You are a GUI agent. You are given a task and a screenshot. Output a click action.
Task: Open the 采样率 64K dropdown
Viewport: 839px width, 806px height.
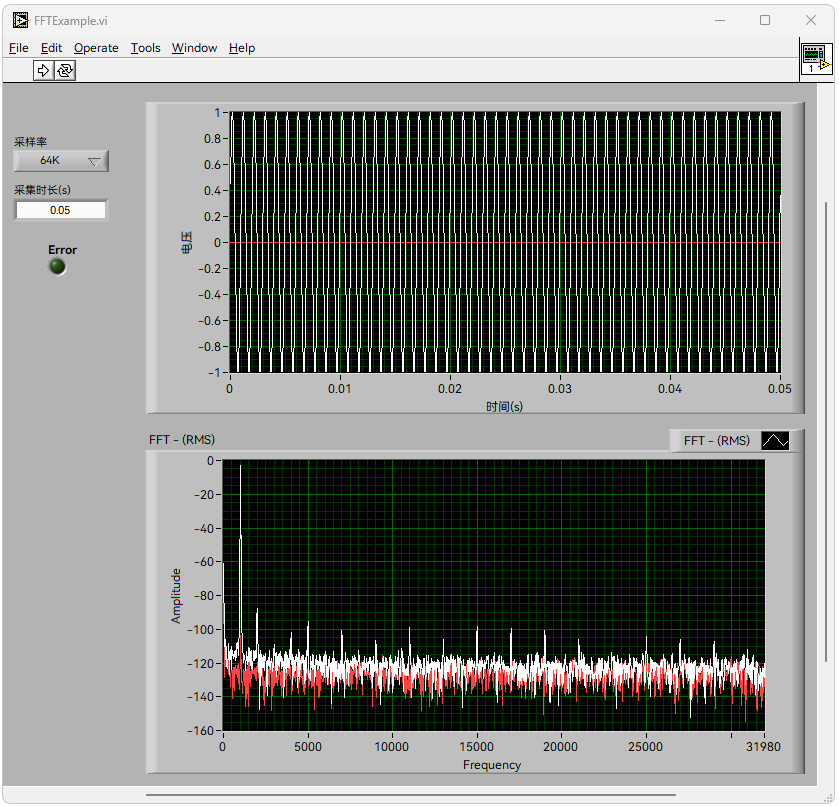tap(61, 161)
